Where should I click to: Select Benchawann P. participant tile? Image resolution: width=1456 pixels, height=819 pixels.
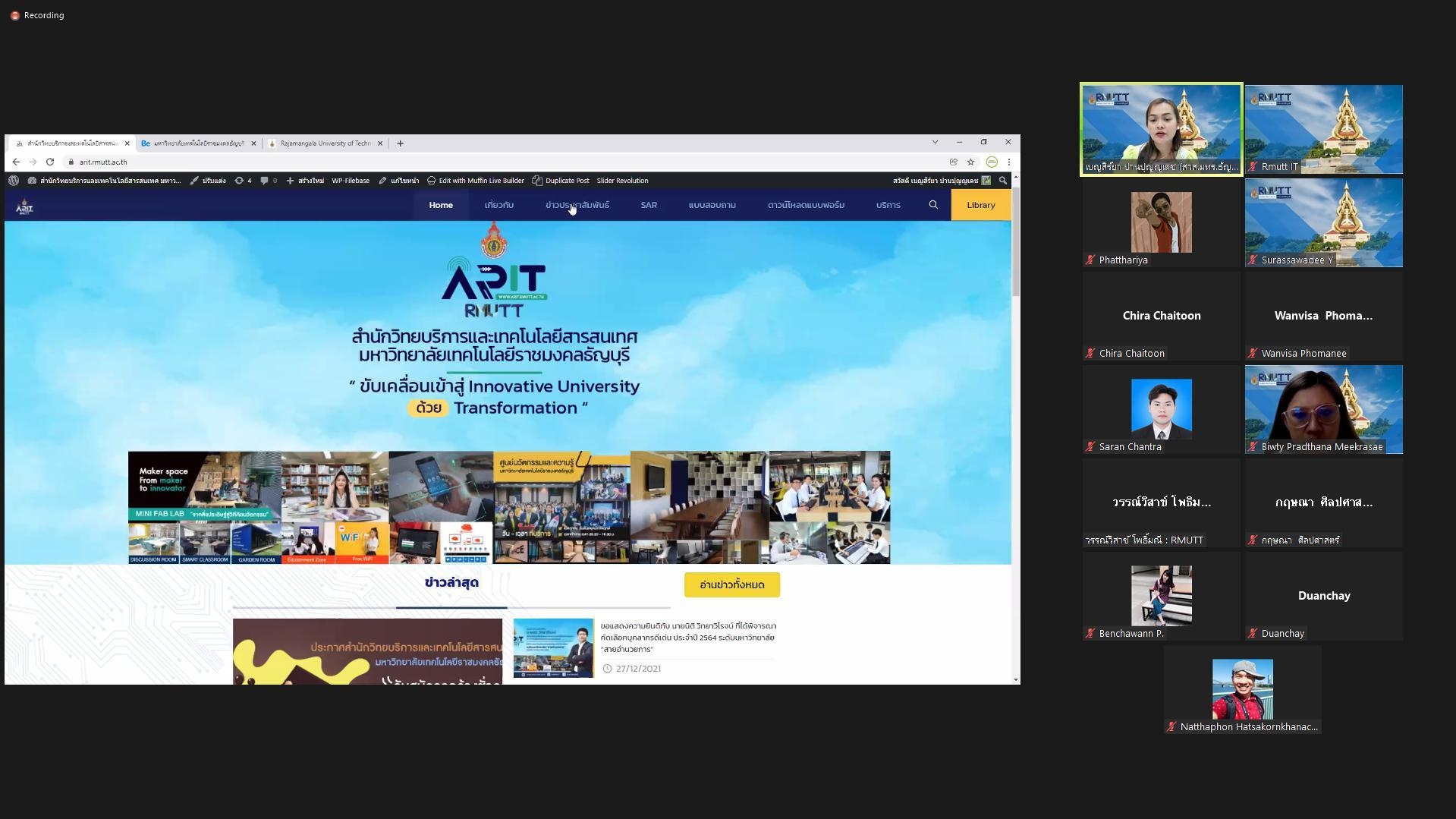click(1162, 596)
